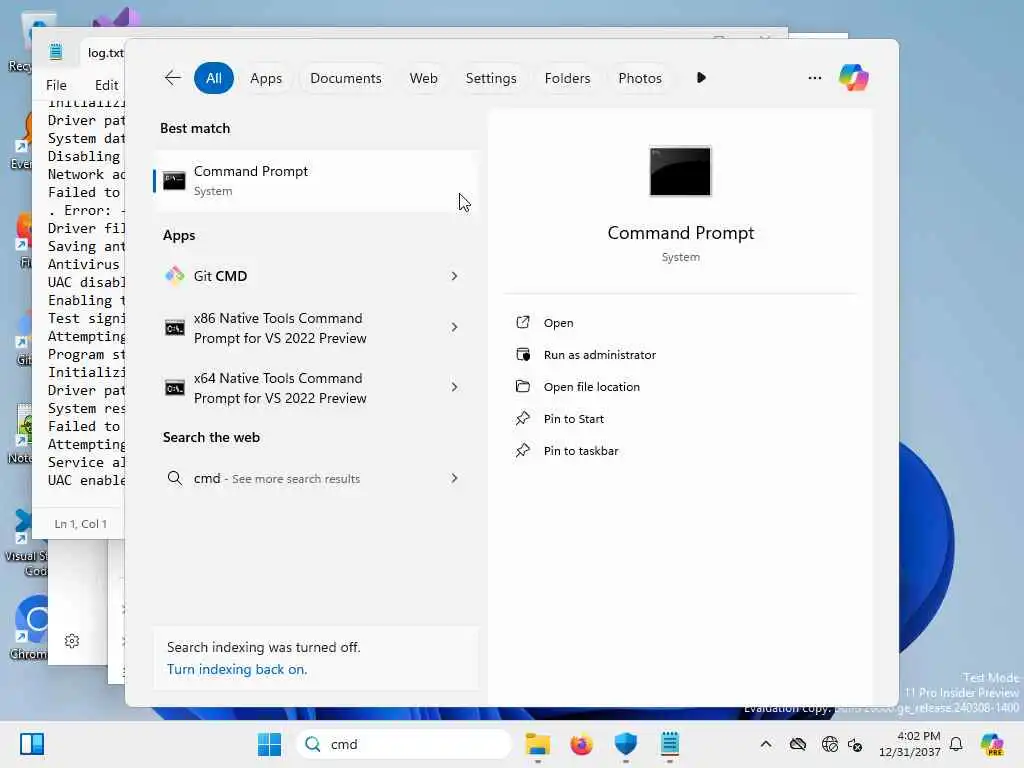This screenshot has height=768, width=1024.
Task: Show hidden system tray icons
Action: click(x=766, y=744)
